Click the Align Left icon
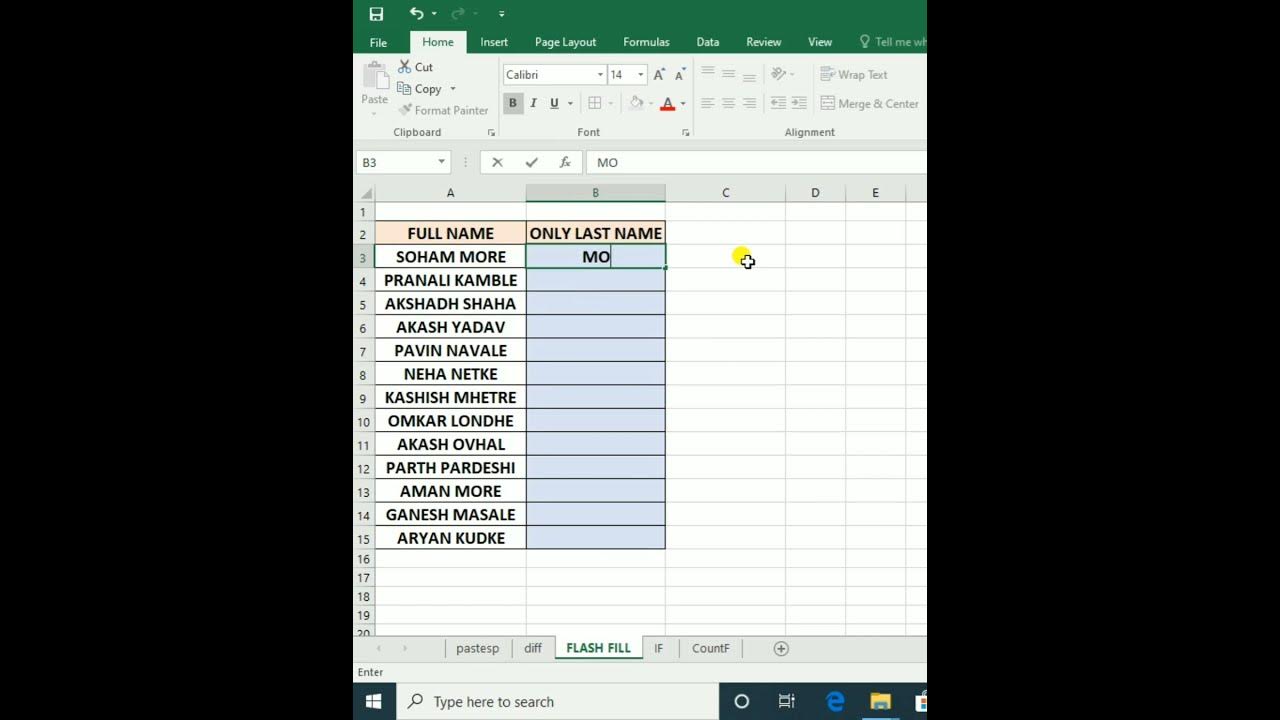Viewport: 1280px width, 720px height. pos(708,103)
